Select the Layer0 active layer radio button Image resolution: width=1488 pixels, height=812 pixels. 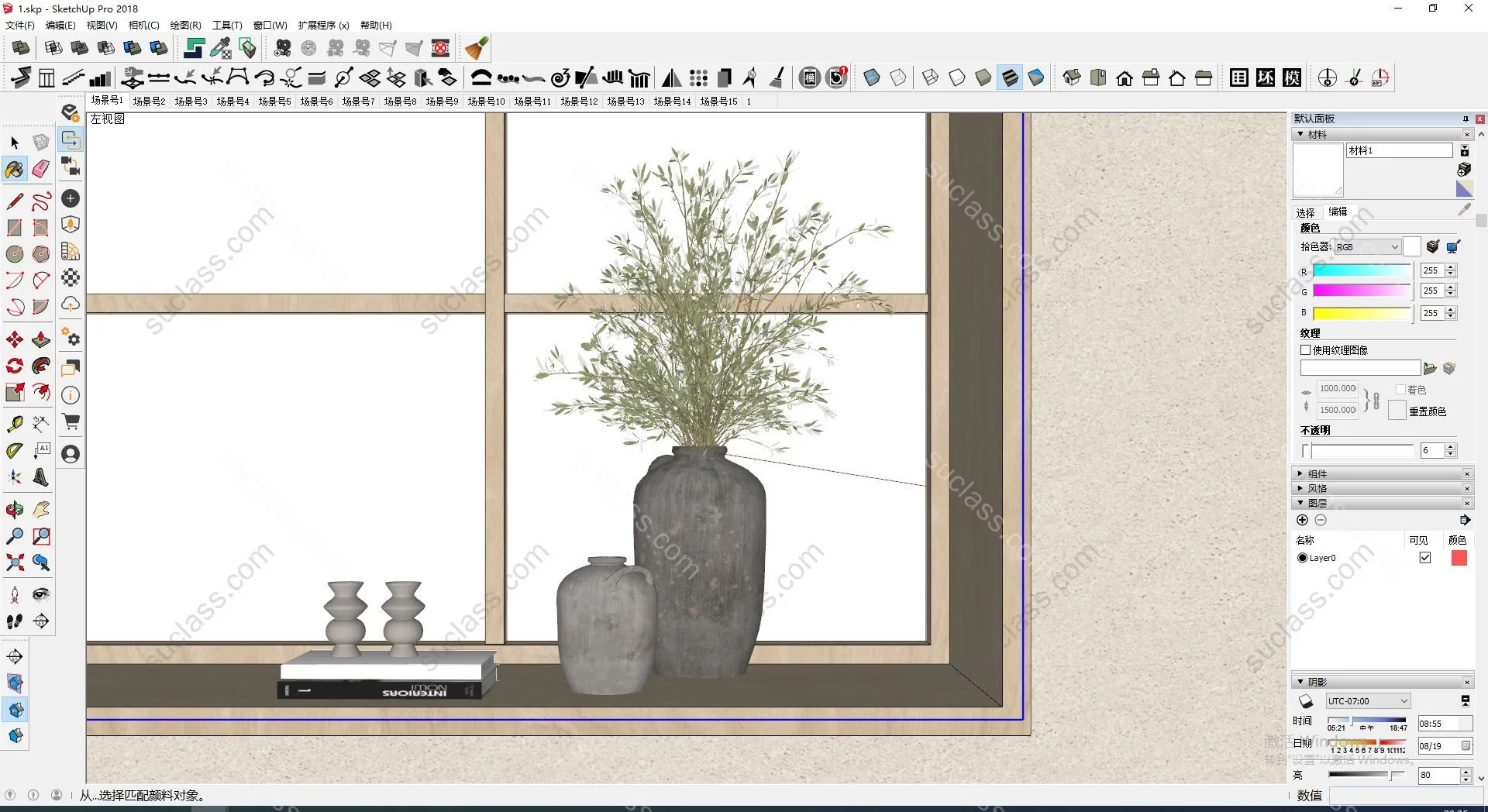click(1302, 558)
